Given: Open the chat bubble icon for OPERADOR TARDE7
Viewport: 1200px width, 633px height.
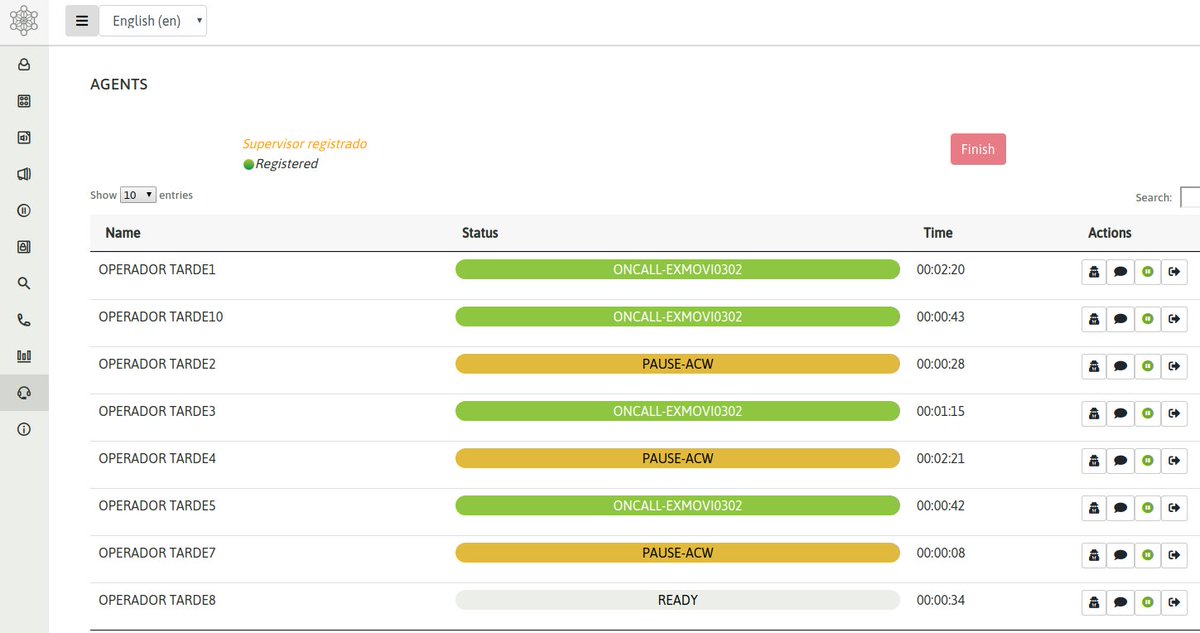Looking at the screenshot, I should [1121, 555].
